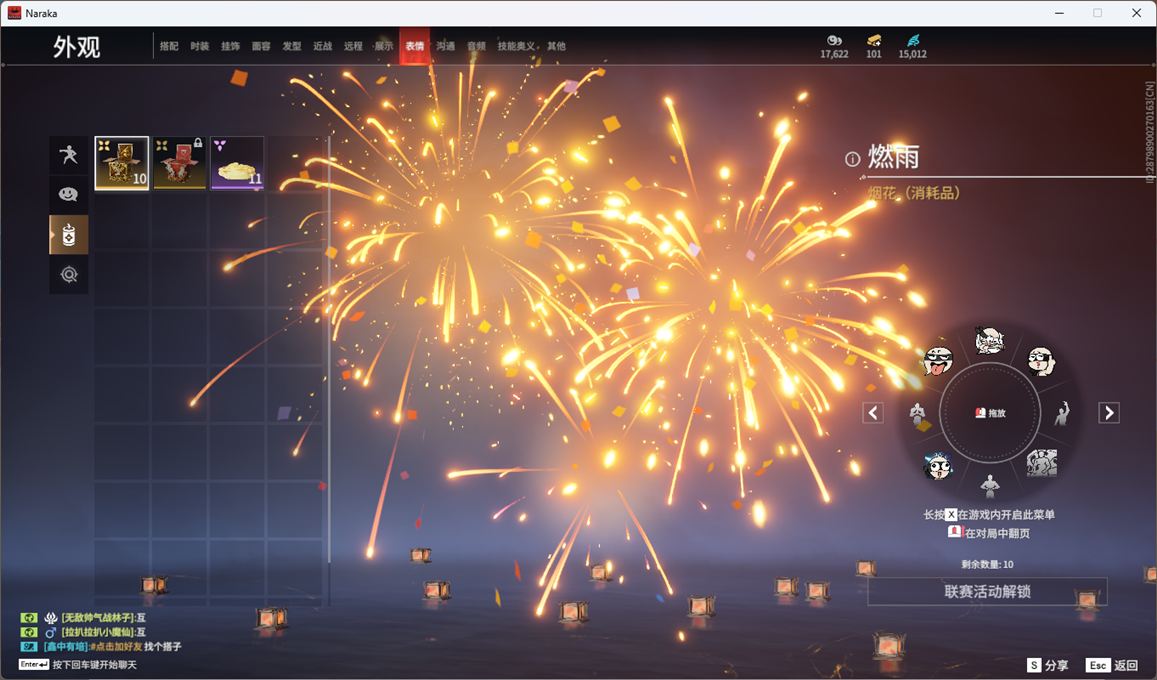The width and height of the screenshot is (1157, 680).
Task: Select the smiley sticker sidebar category
Action: pos(69,194)
